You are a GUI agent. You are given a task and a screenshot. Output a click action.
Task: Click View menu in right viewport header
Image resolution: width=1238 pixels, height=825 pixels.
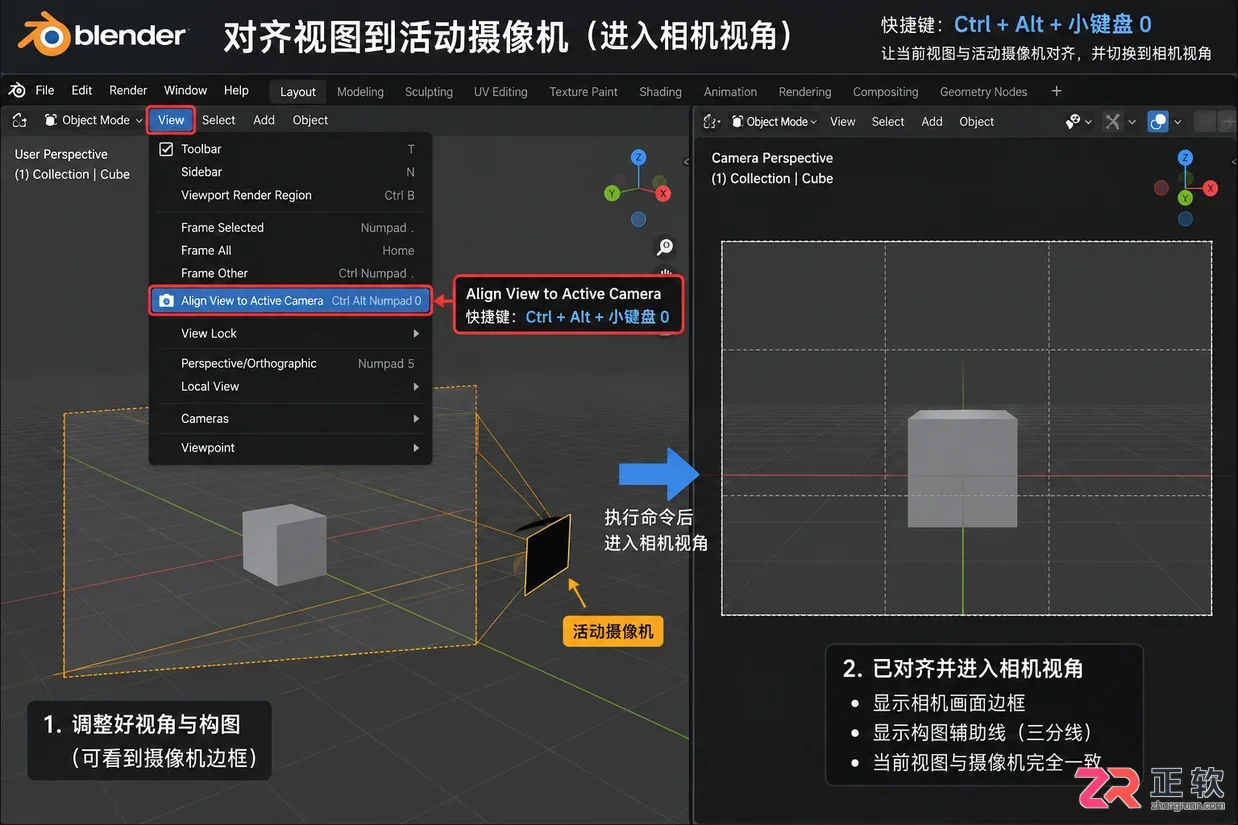[843, 122]
